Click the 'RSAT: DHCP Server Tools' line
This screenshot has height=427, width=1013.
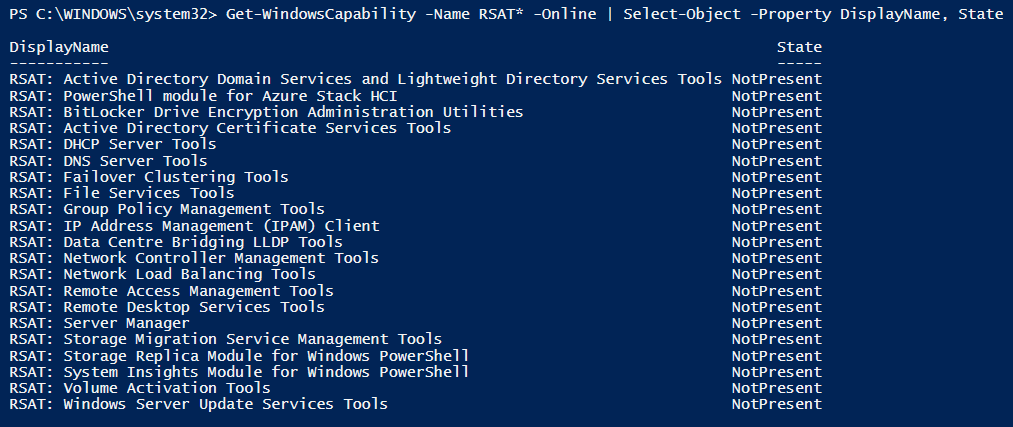pyautogui.click(x=113, y=145)
